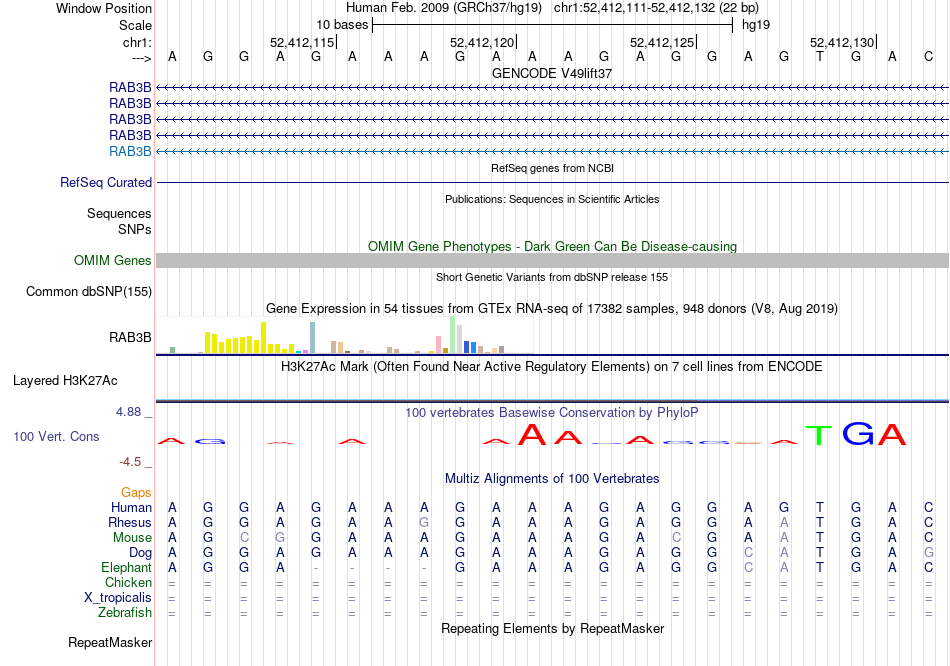950x666 pixels.
Task: Click the orange Gaps row label
Action: click(136, 493)
